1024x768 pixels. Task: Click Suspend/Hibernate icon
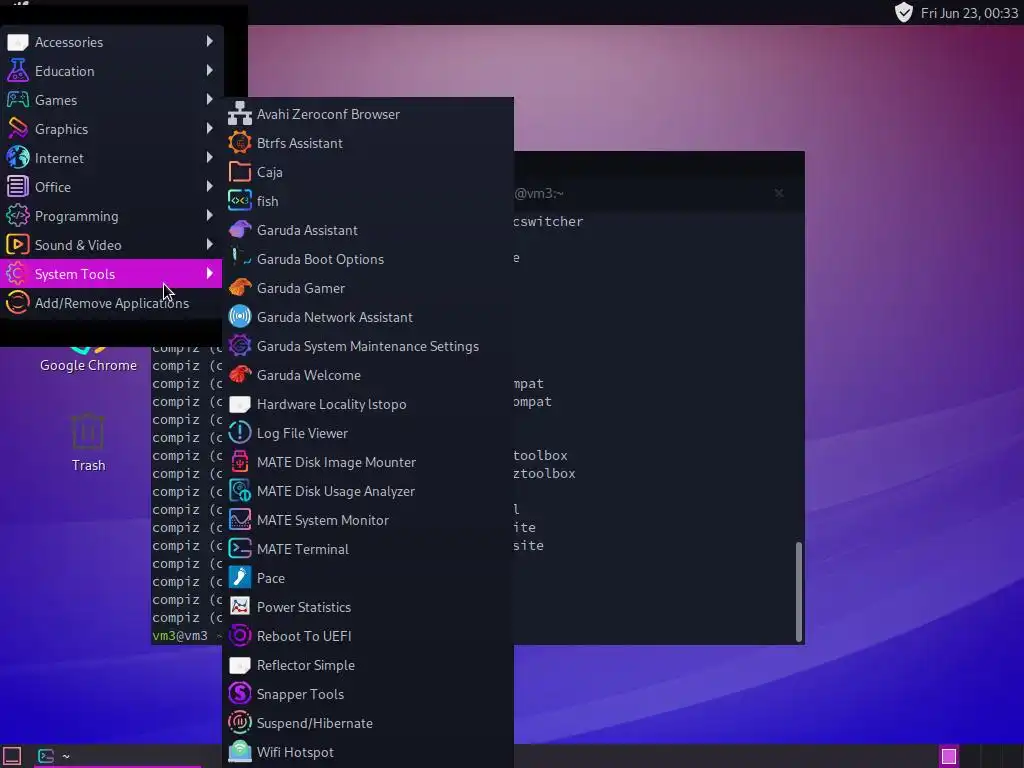coord(240,722)
